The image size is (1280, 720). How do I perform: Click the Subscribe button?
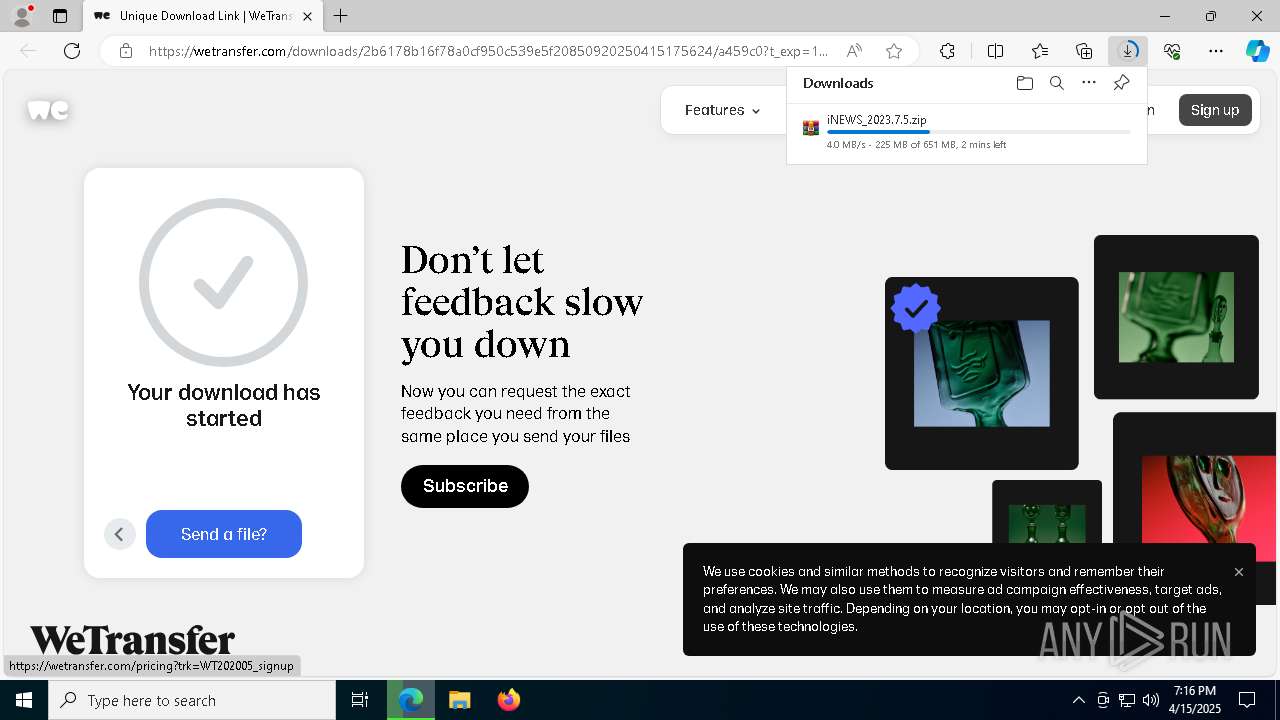[x=465, y=486]
